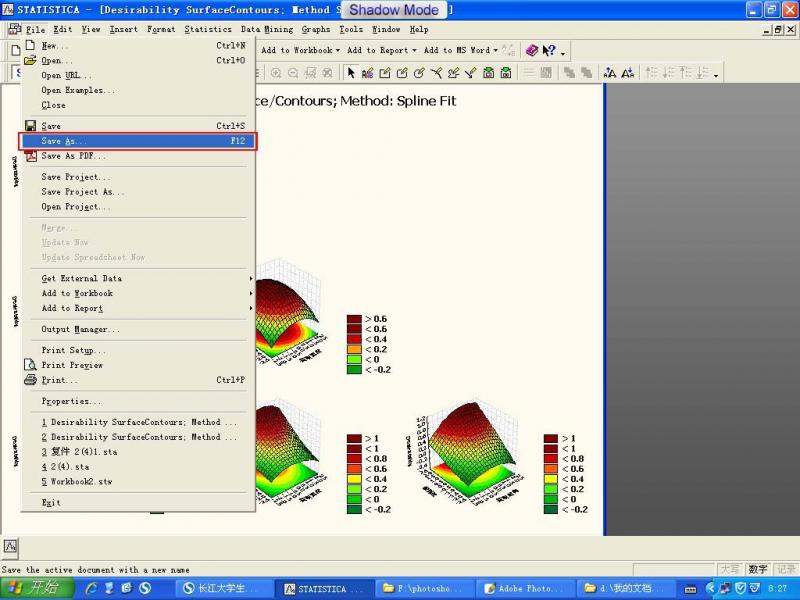
Task: Click the insert oval tool icon
Action: point(419,73)
